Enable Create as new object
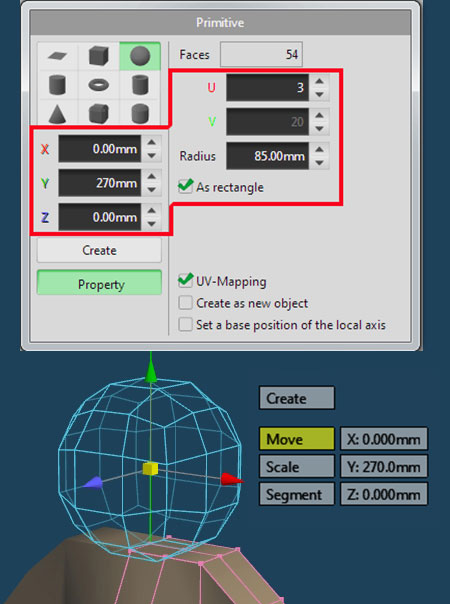Viewport: 450px width, 604px height. coord(185,303)
